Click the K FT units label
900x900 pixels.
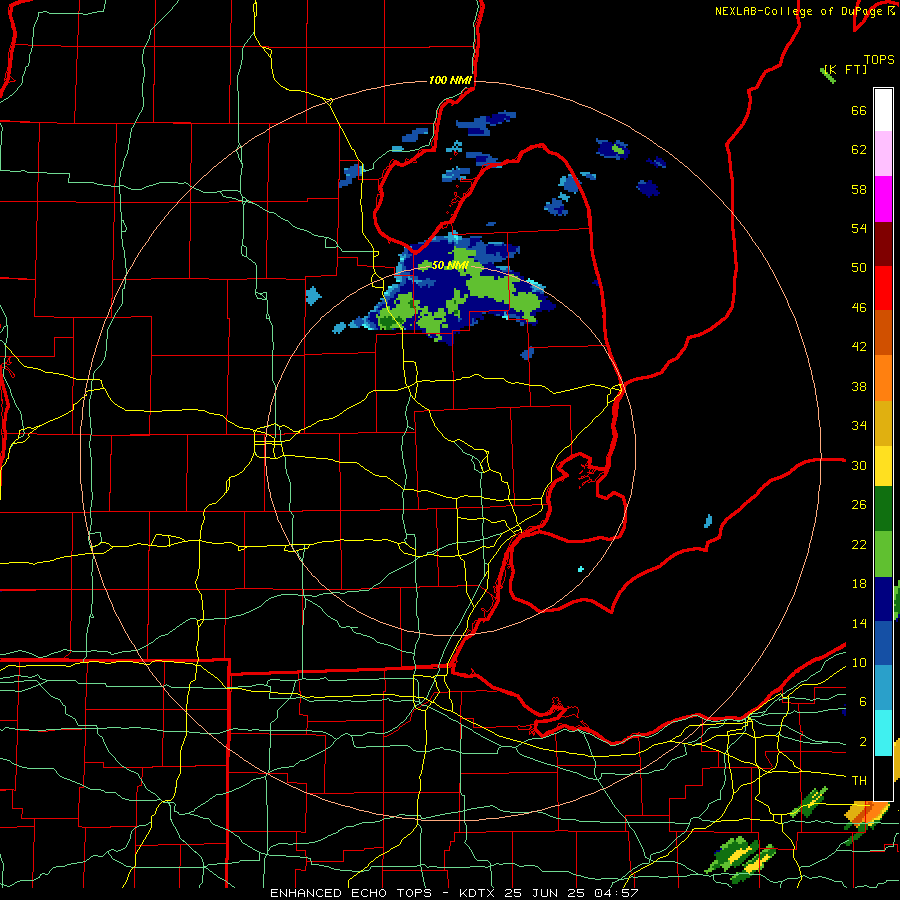(845, 69)
